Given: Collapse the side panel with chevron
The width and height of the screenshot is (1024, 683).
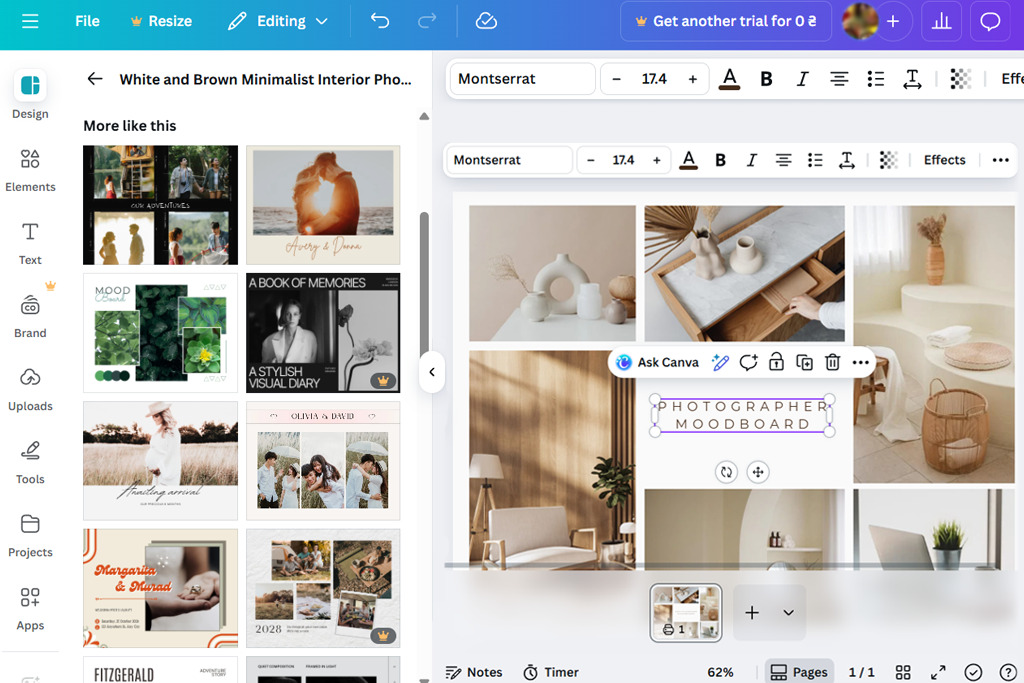Looking at the screenshot, I should (x=432, y=372).
